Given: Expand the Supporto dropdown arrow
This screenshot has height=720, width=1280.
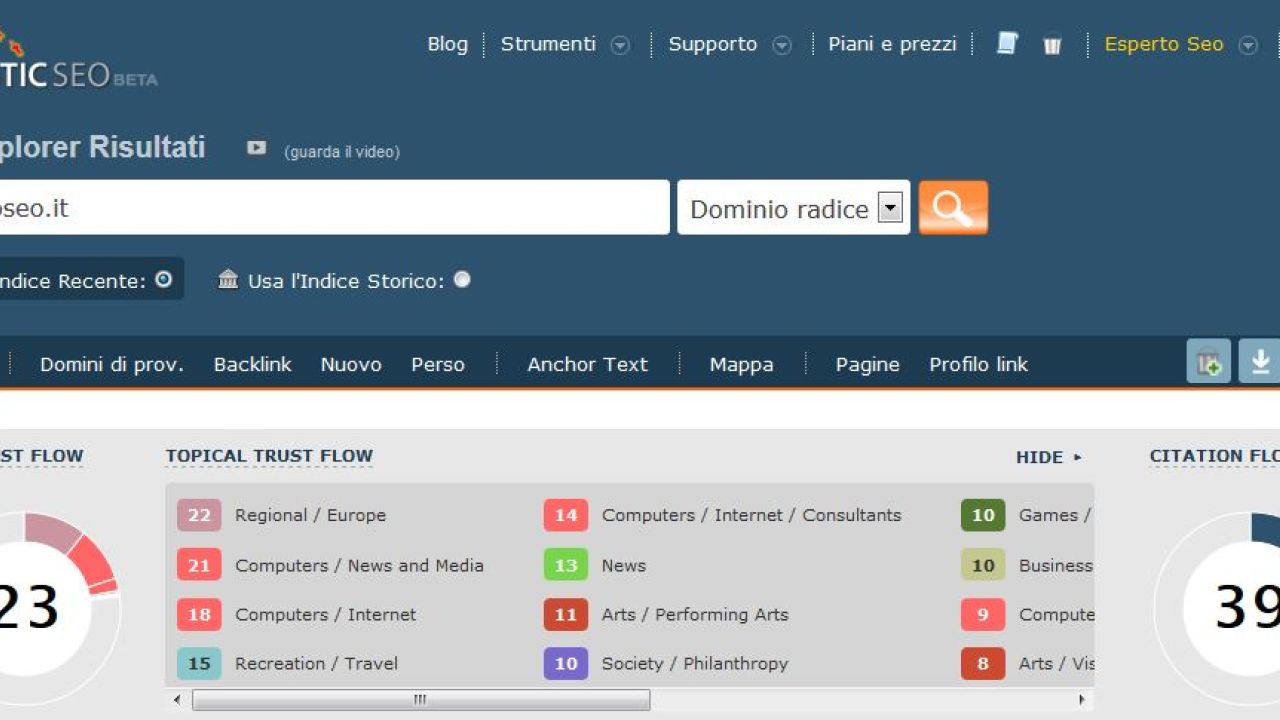Looking at the screenshot, I should 782,45.
